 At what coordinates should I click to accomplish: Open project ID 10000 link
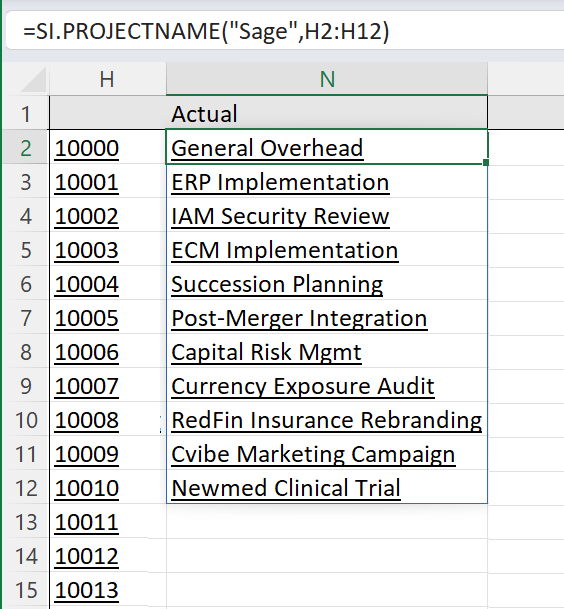pos(86,148)
